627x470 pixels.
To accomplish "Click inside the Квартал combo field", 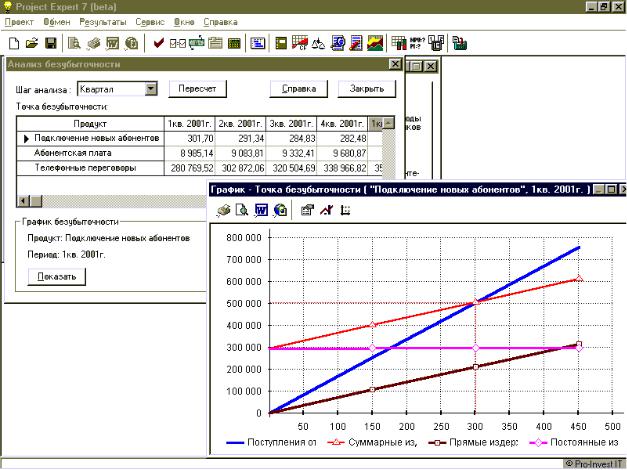I will (x=111, y=89).
